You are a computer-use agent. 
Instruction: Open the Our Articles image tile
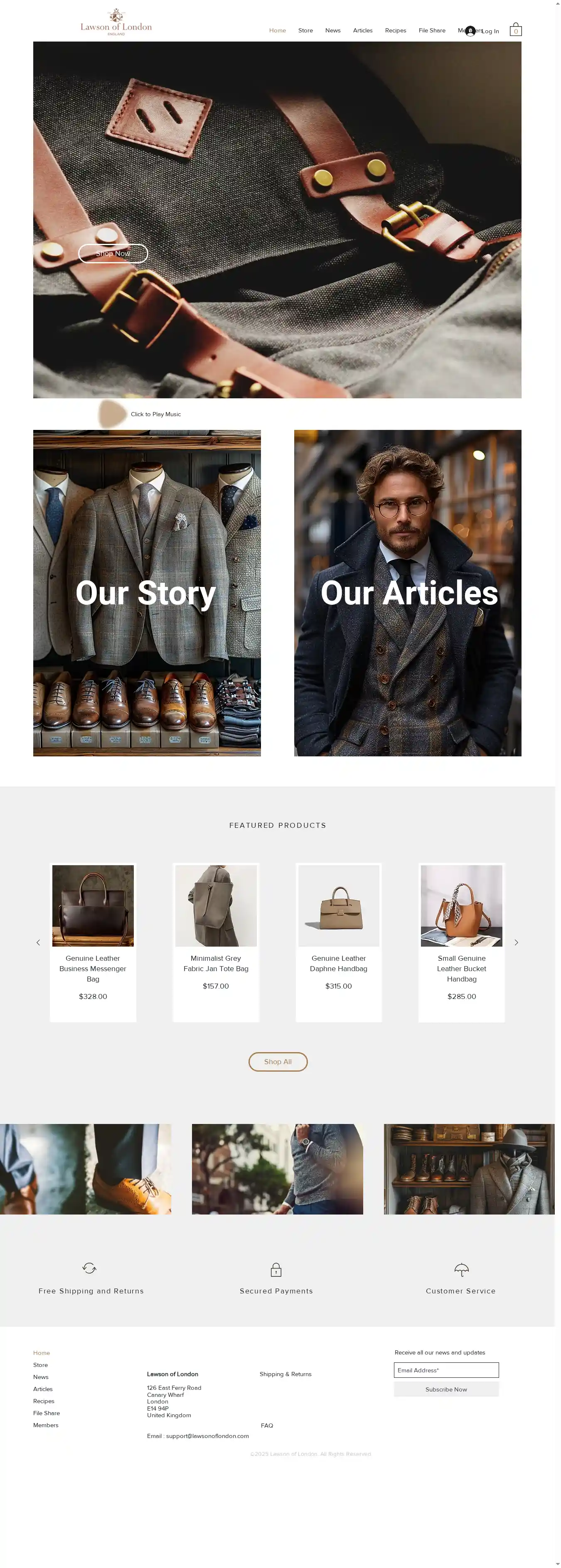tap(408, 593)
